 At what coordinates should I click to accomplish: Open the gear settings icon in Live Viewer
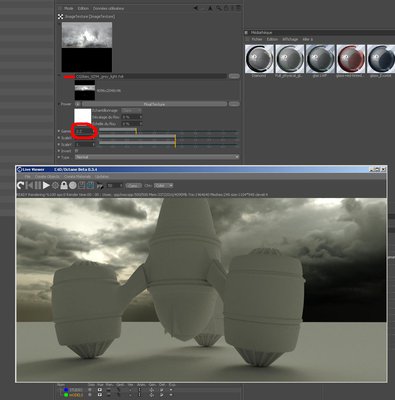(x=55, y=185)
